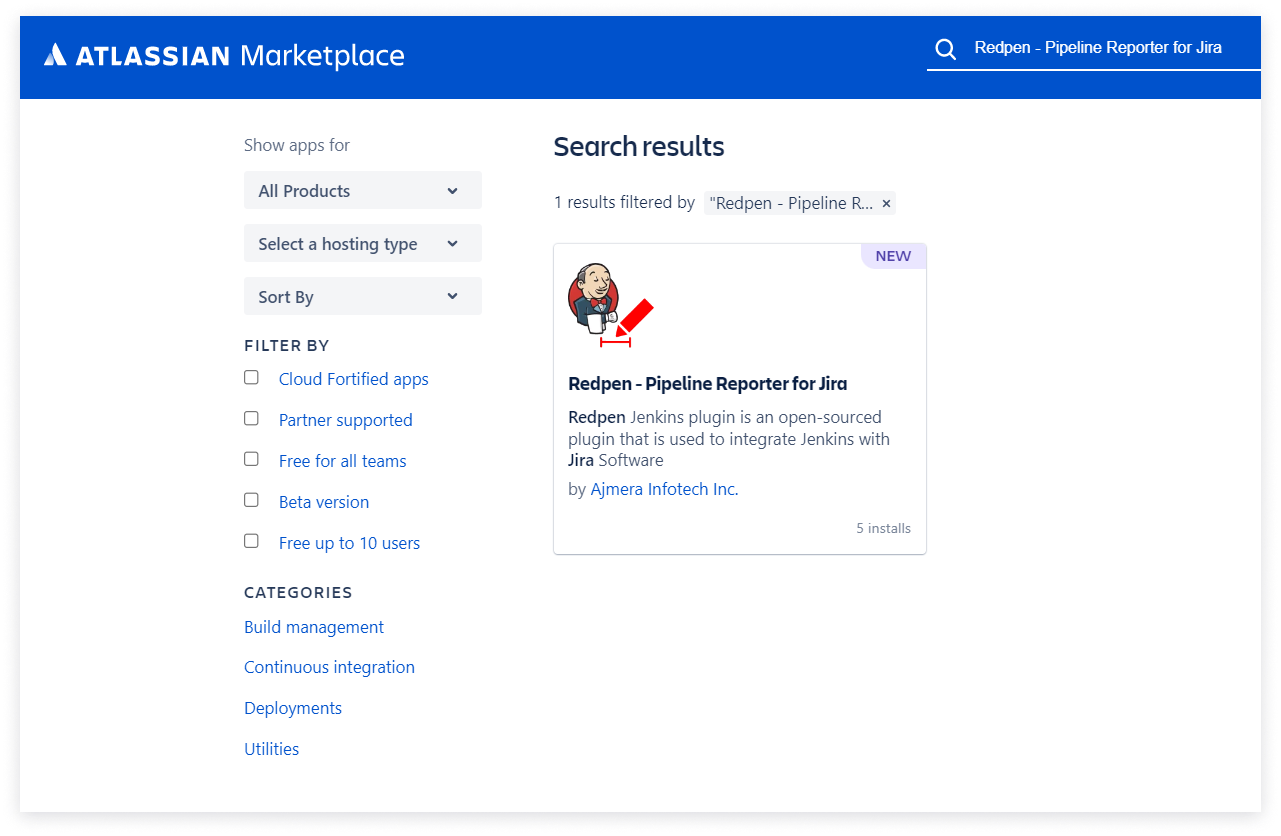Click the "5 installs" text
Viewport: 1281px width, 836px height.
pyautogui.click(x=884, y=528)
